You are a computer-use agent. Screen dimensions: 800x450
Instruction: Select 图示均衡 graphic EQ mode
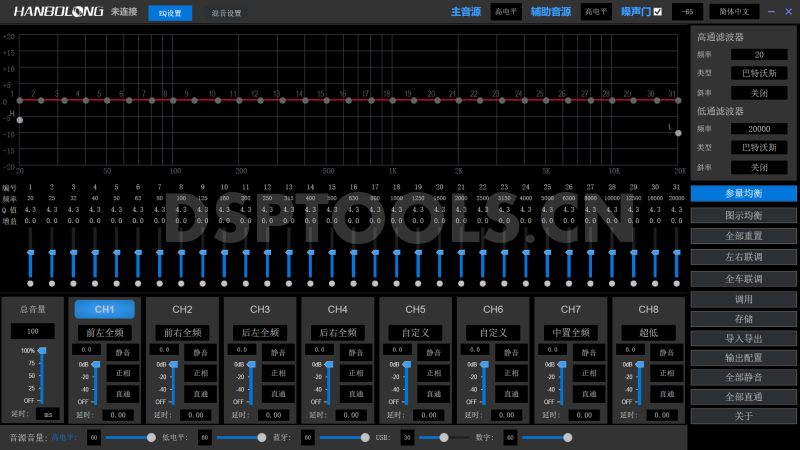tap(743, 215)
